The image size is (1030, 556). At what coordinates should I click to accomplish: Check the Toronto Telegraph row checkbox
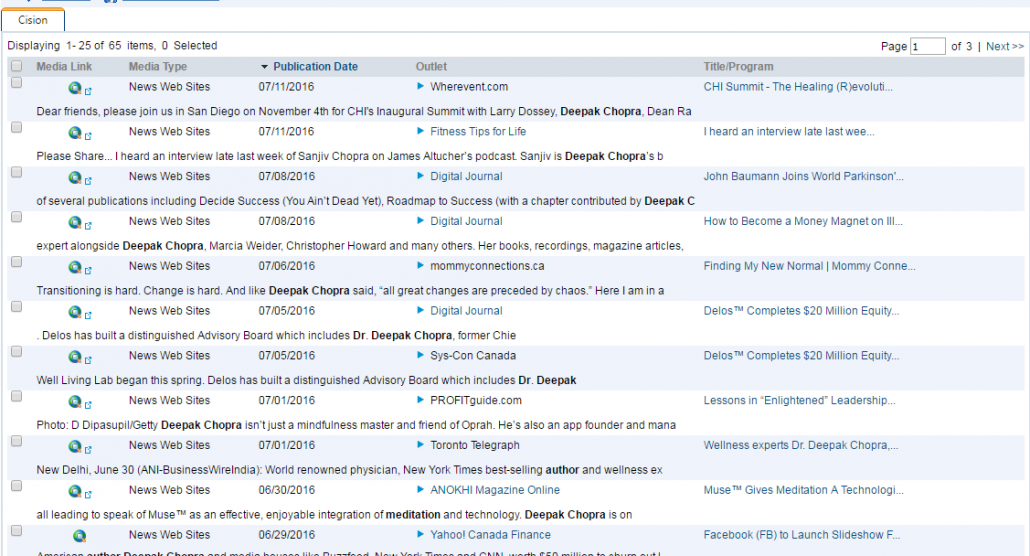[16, 441]
